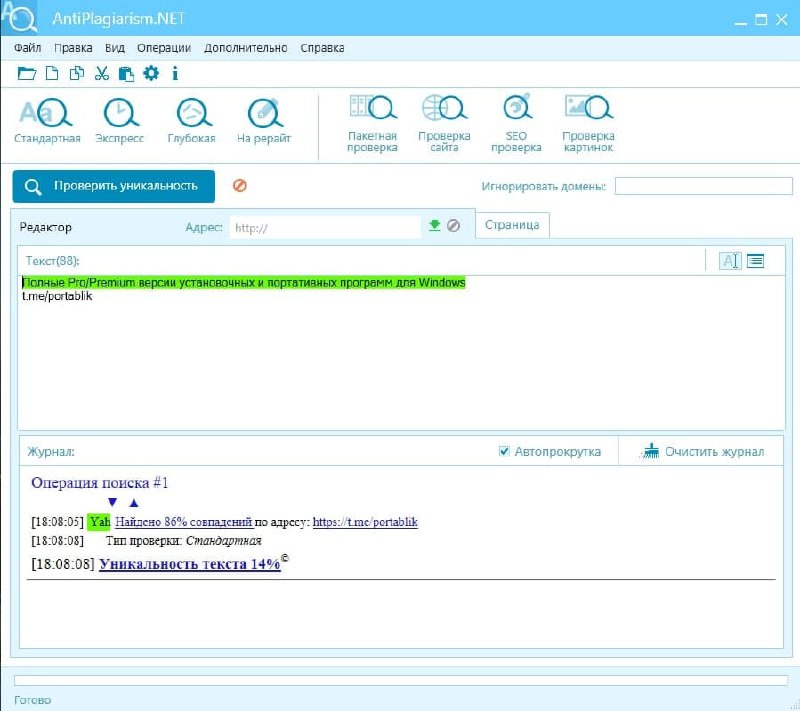Click the Тип проверки: Стандартная log line
Viewport: 800px width, 711px height.
184,541
